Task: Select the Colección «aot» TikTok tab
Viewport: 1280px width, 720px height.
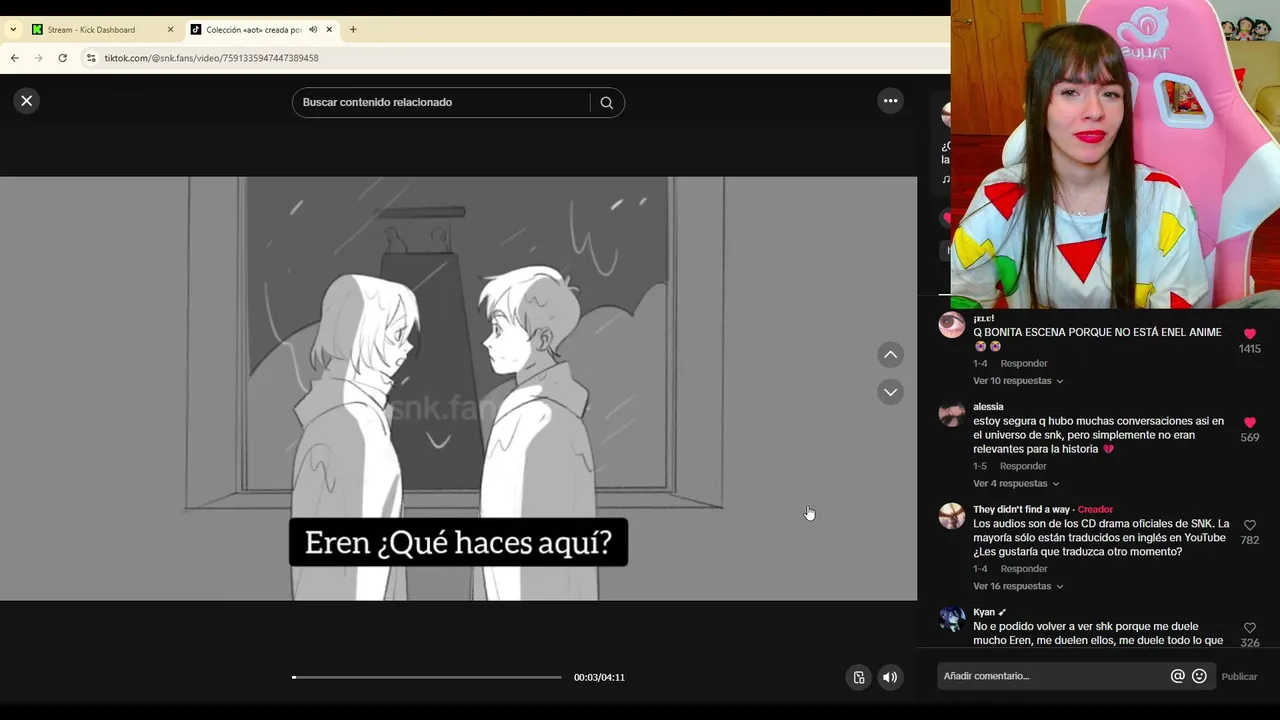Action: coord(254,30)
